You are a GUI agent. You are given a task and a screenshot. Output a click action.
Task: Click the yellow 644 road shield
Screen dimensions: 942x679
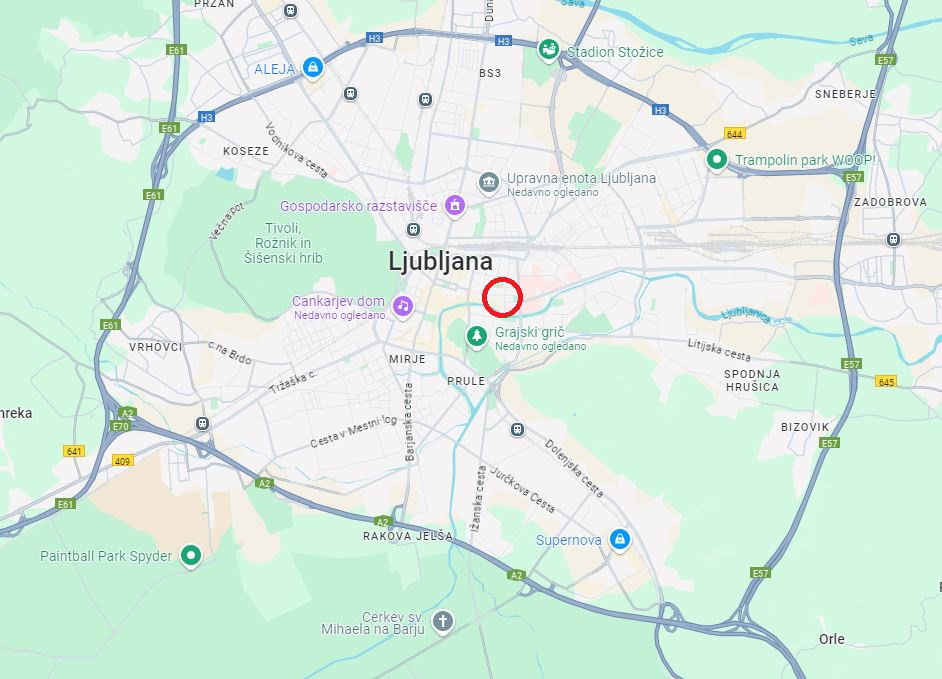pyautogui.click(x=735, y=134)
